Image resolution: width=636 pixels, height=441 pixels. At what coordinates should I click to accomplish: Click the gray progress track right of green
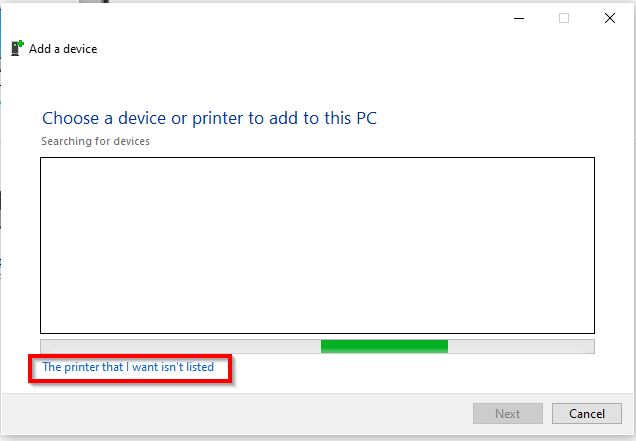(520, 346)
